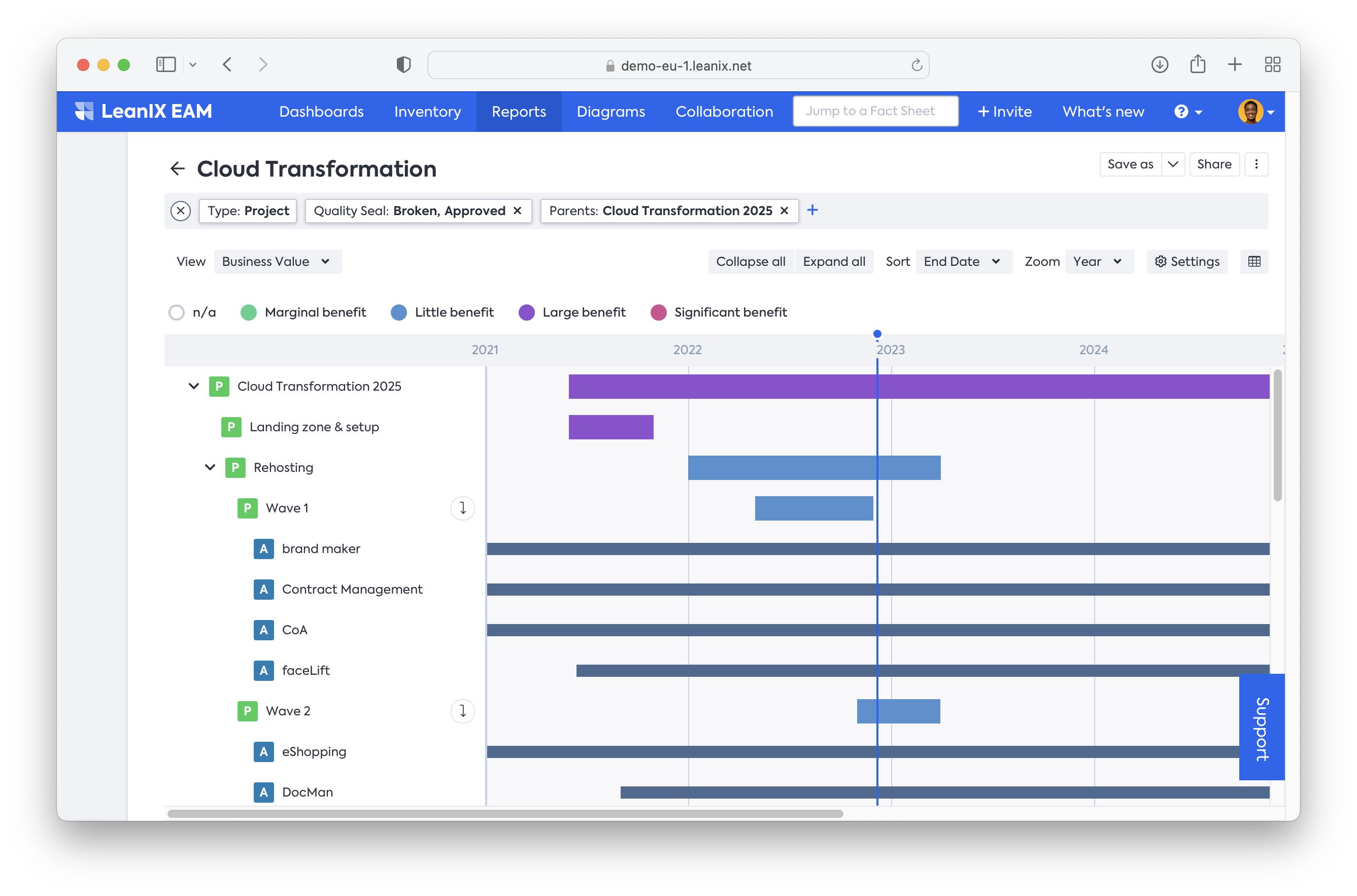Toggle the n/a legend circle
Screen dimensions: 1357x896
(177, 313)
